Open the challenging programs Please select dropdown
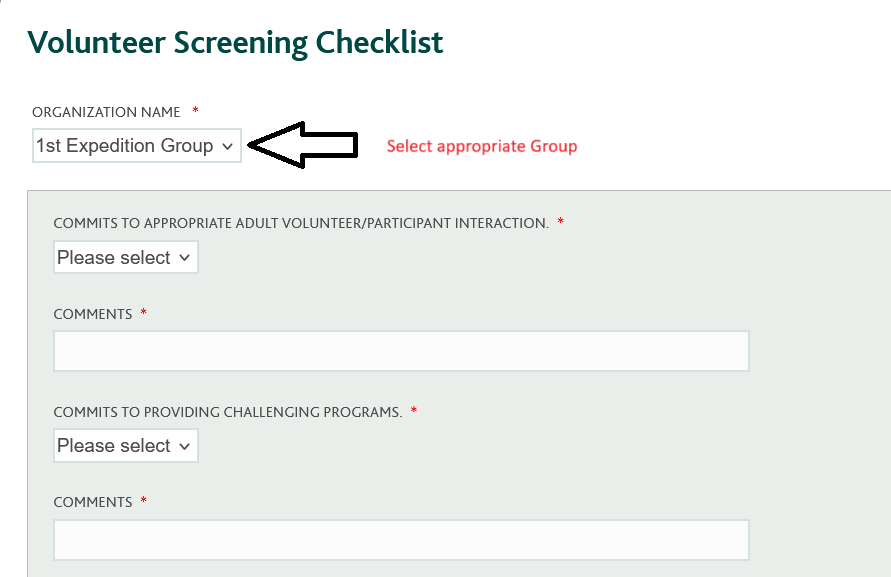This screenshot has height=577, width=891. 126,445
